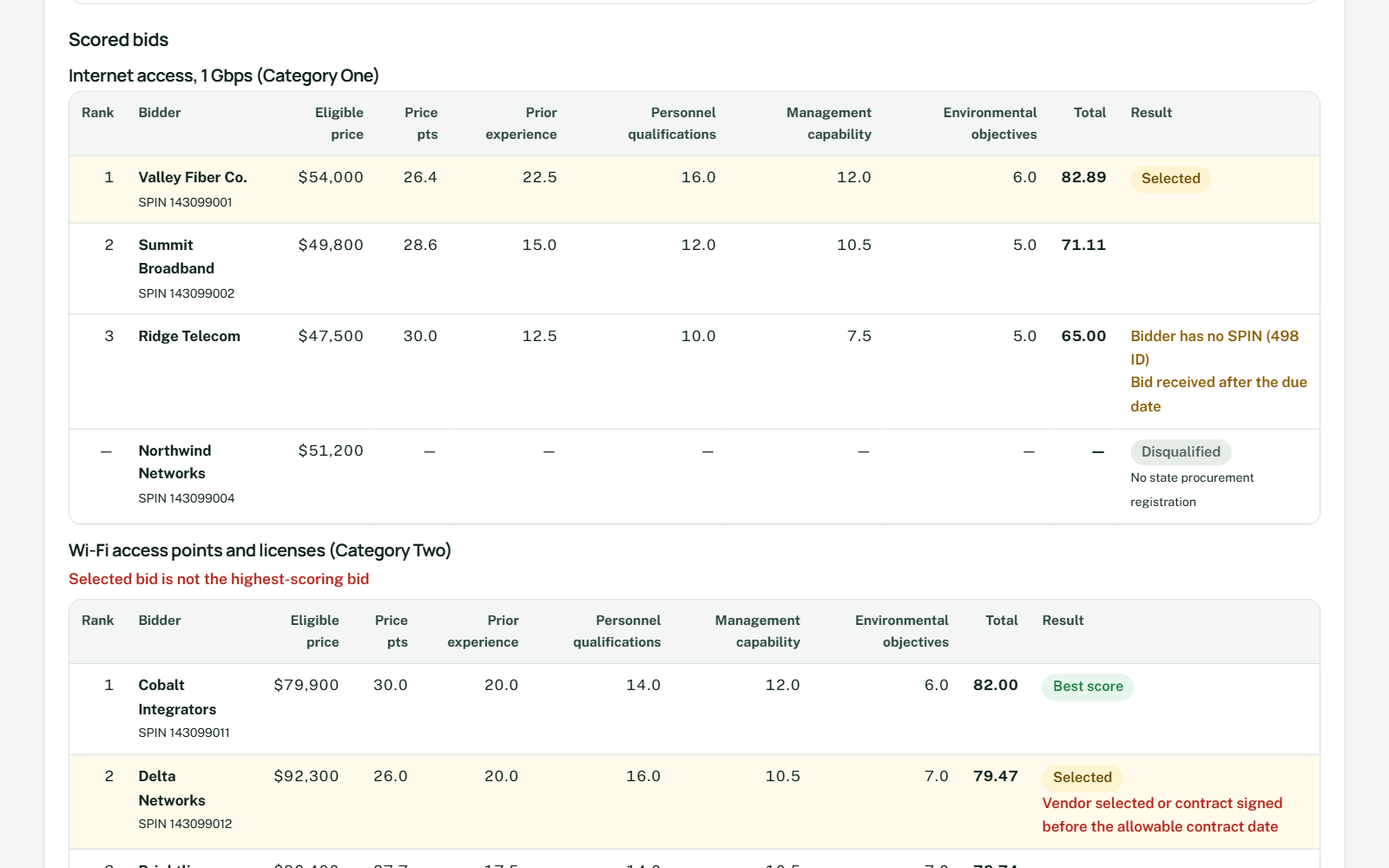Click the 71.11 total score

(1083, 245)
